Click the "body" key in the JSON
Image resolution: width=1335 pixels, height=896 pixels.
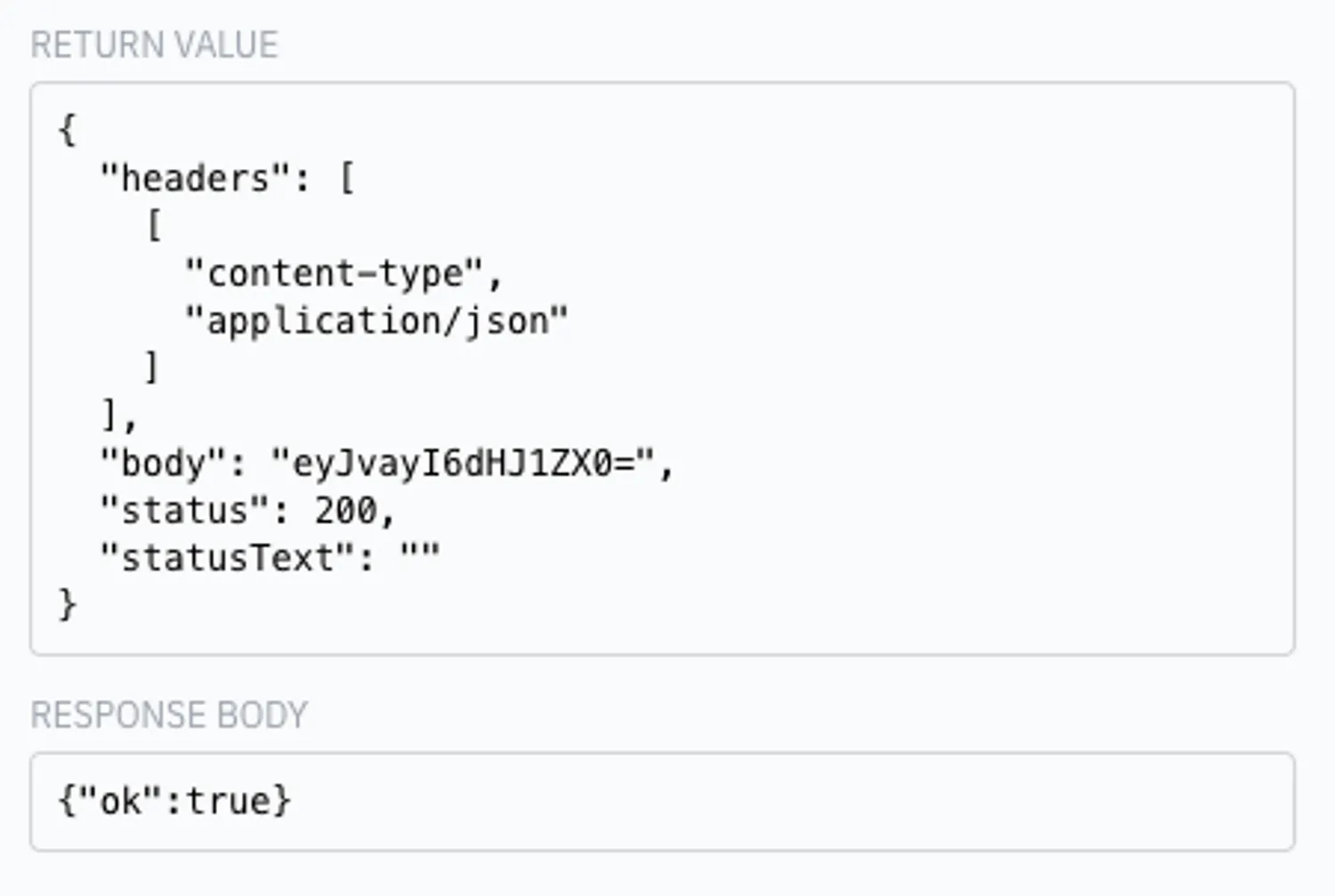(x=165, y=463)
